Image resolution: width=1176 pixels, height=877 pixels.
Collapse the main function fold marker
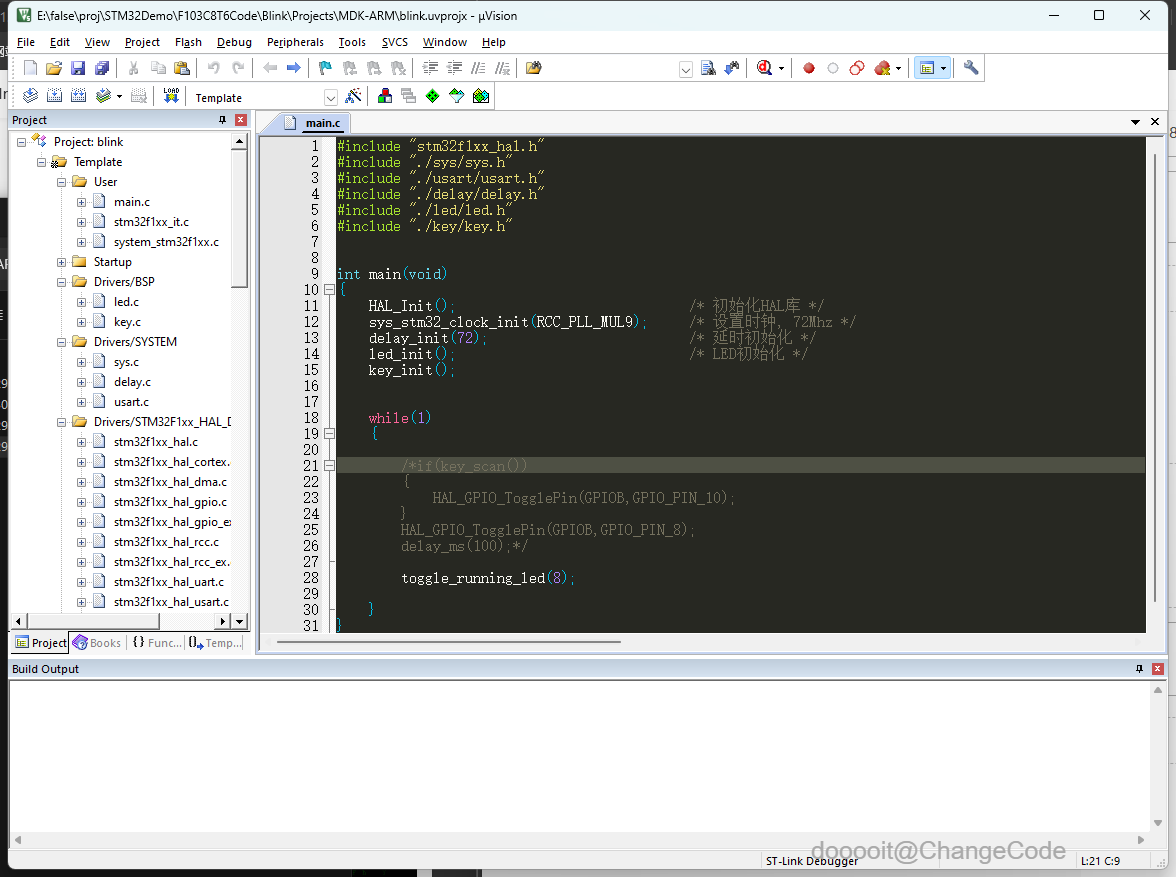329,290
